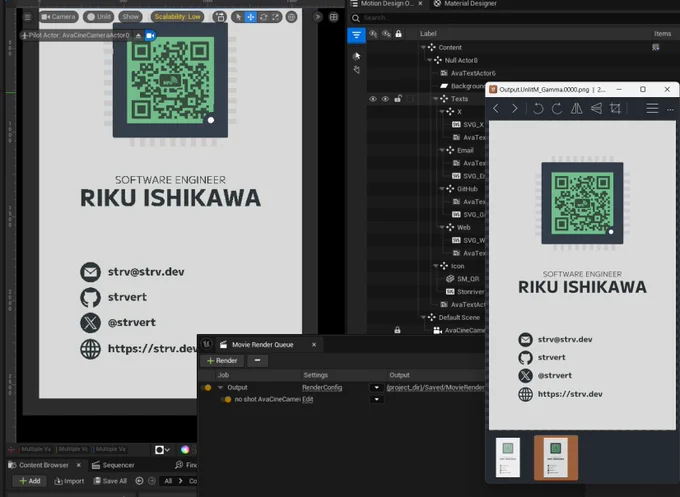
Task: Open the square shape dropdown near color wheel
Action: 162,450
